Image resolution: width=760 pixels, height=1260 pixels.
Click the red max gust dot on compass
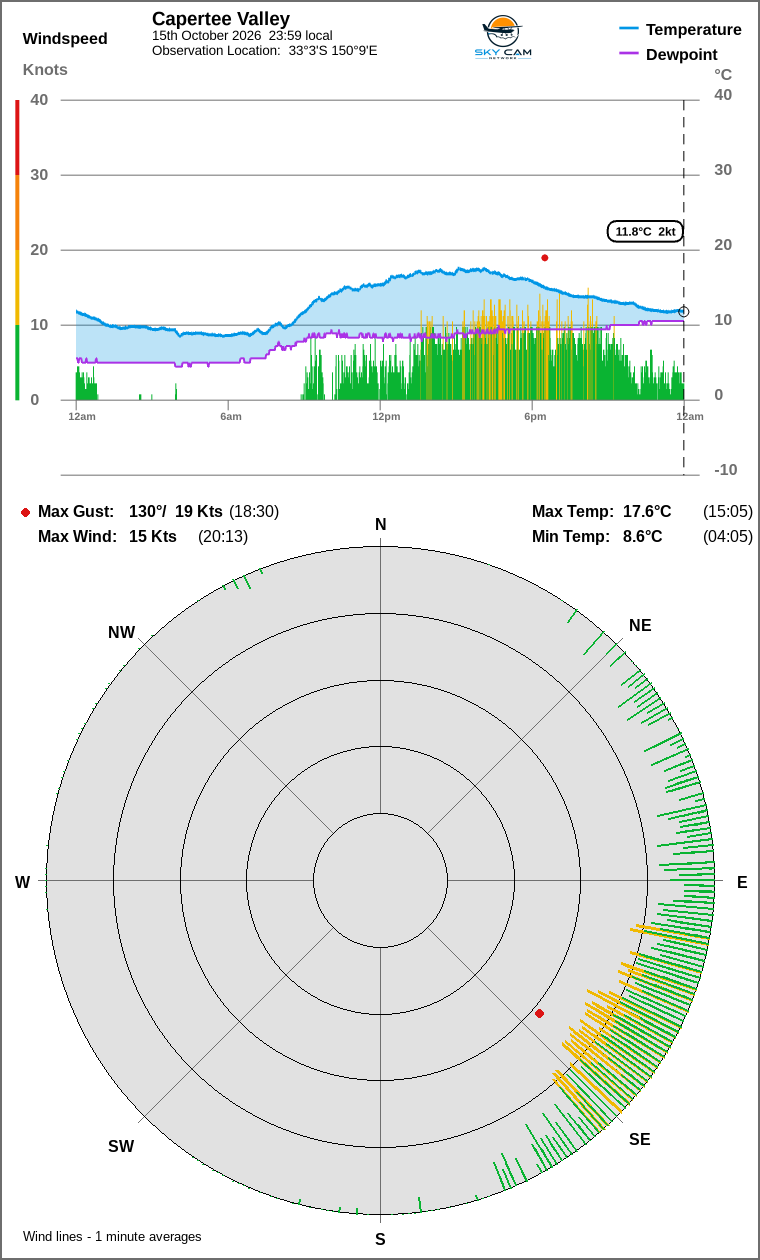click(x=540, y=1014)
